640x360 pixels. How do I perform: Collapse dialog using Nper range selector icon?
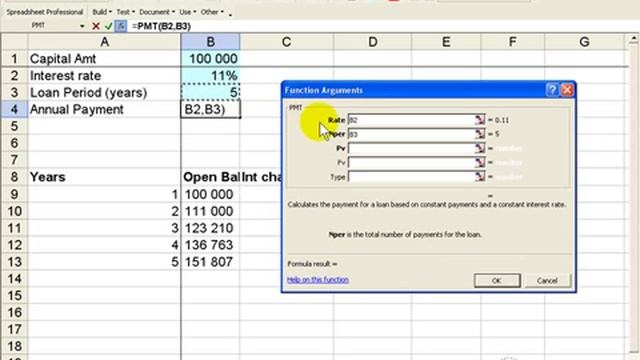[x=480, y=134]
